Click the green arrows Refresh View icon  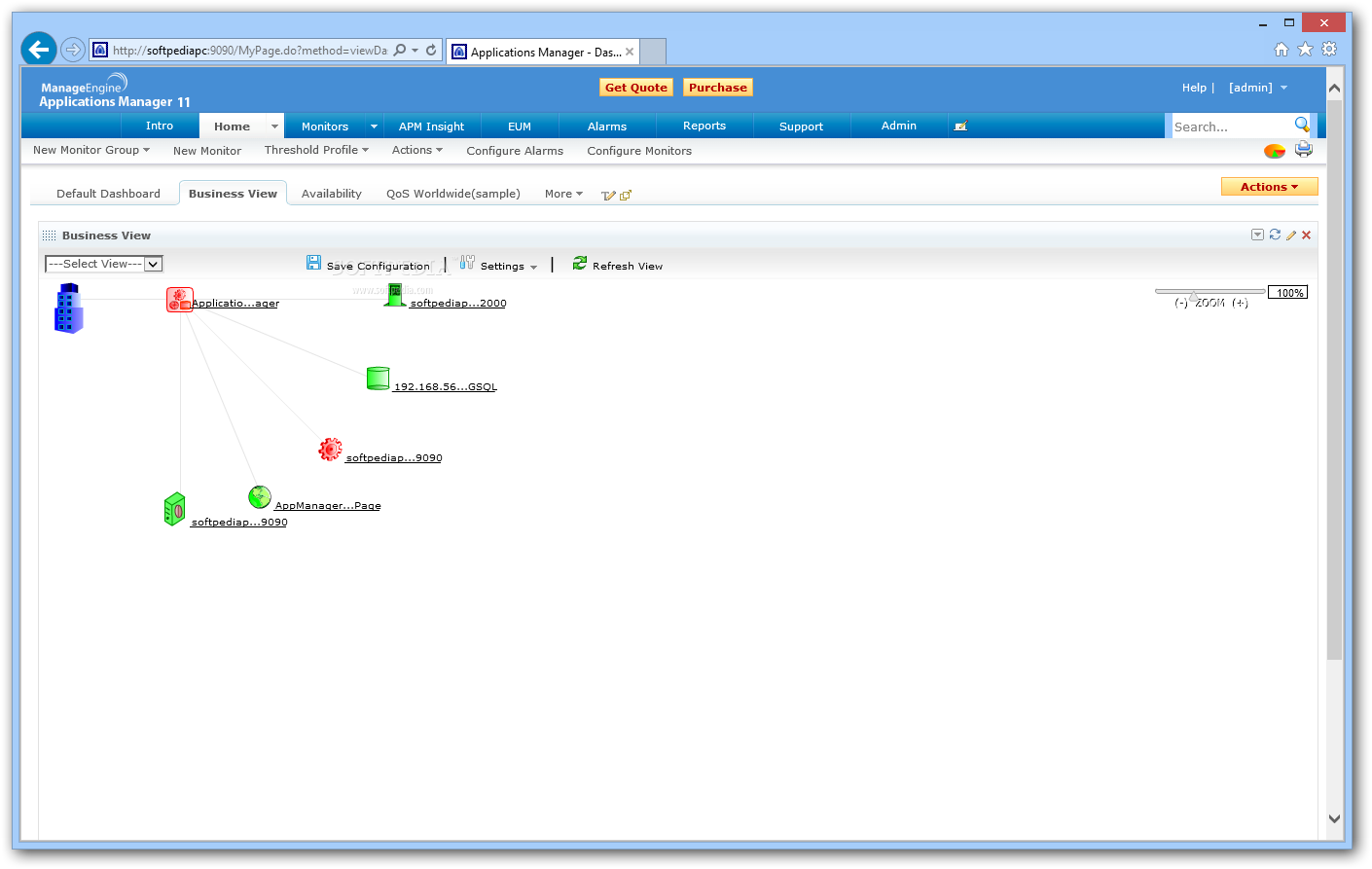[x=580, y=263]
